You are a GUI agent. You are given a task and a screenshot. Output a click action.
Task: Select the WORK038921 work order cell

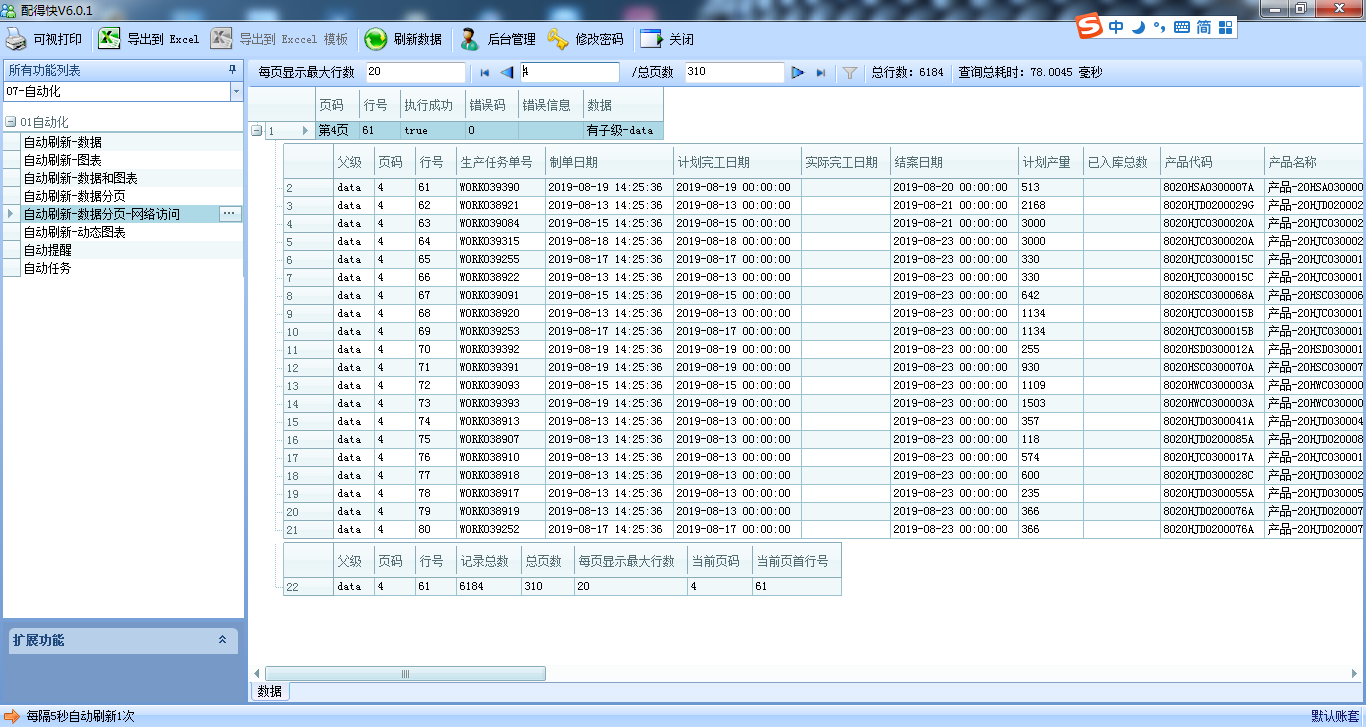500,205
